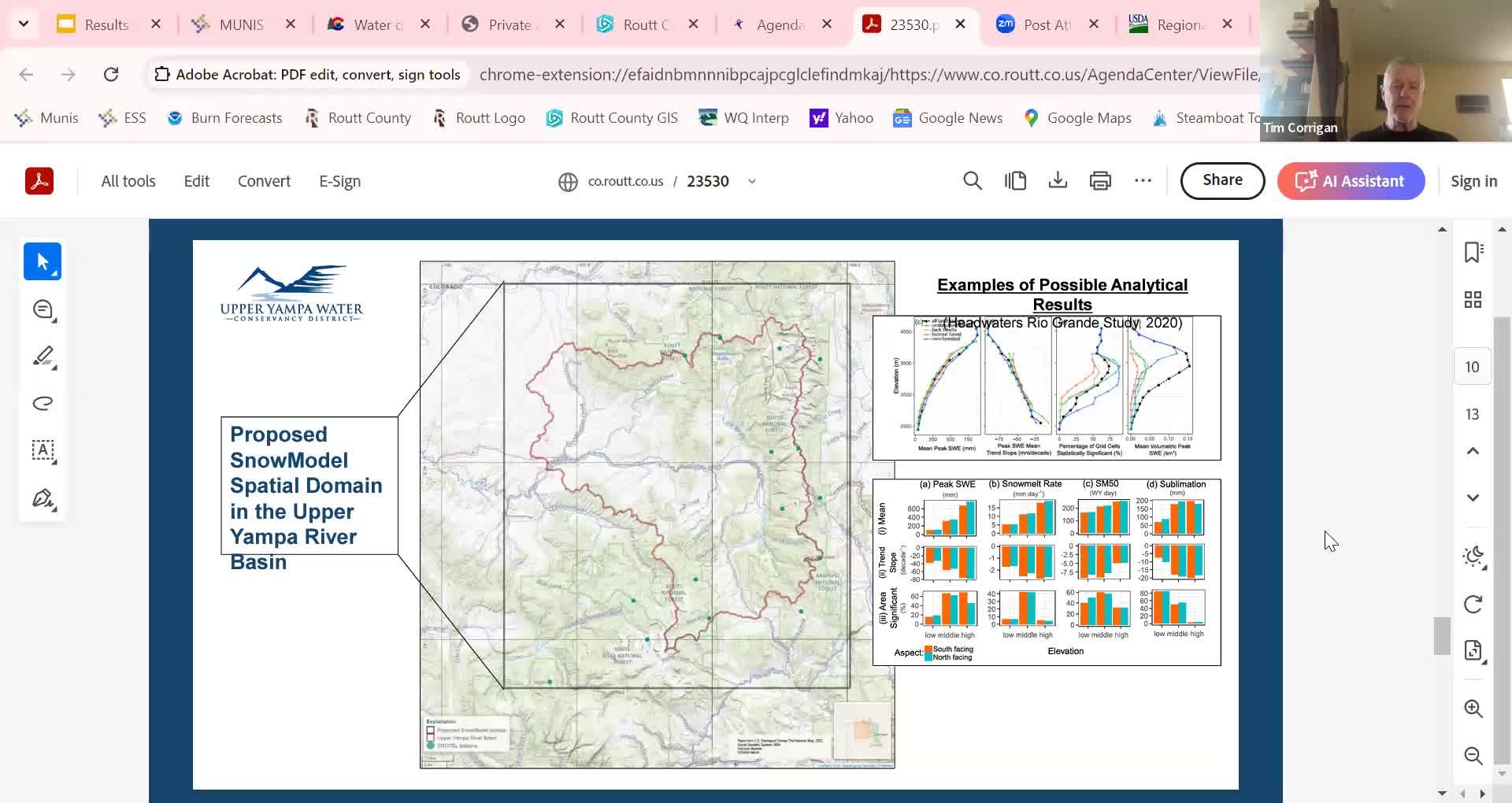Switch to the MUNIS browser tab

[241, 24]
